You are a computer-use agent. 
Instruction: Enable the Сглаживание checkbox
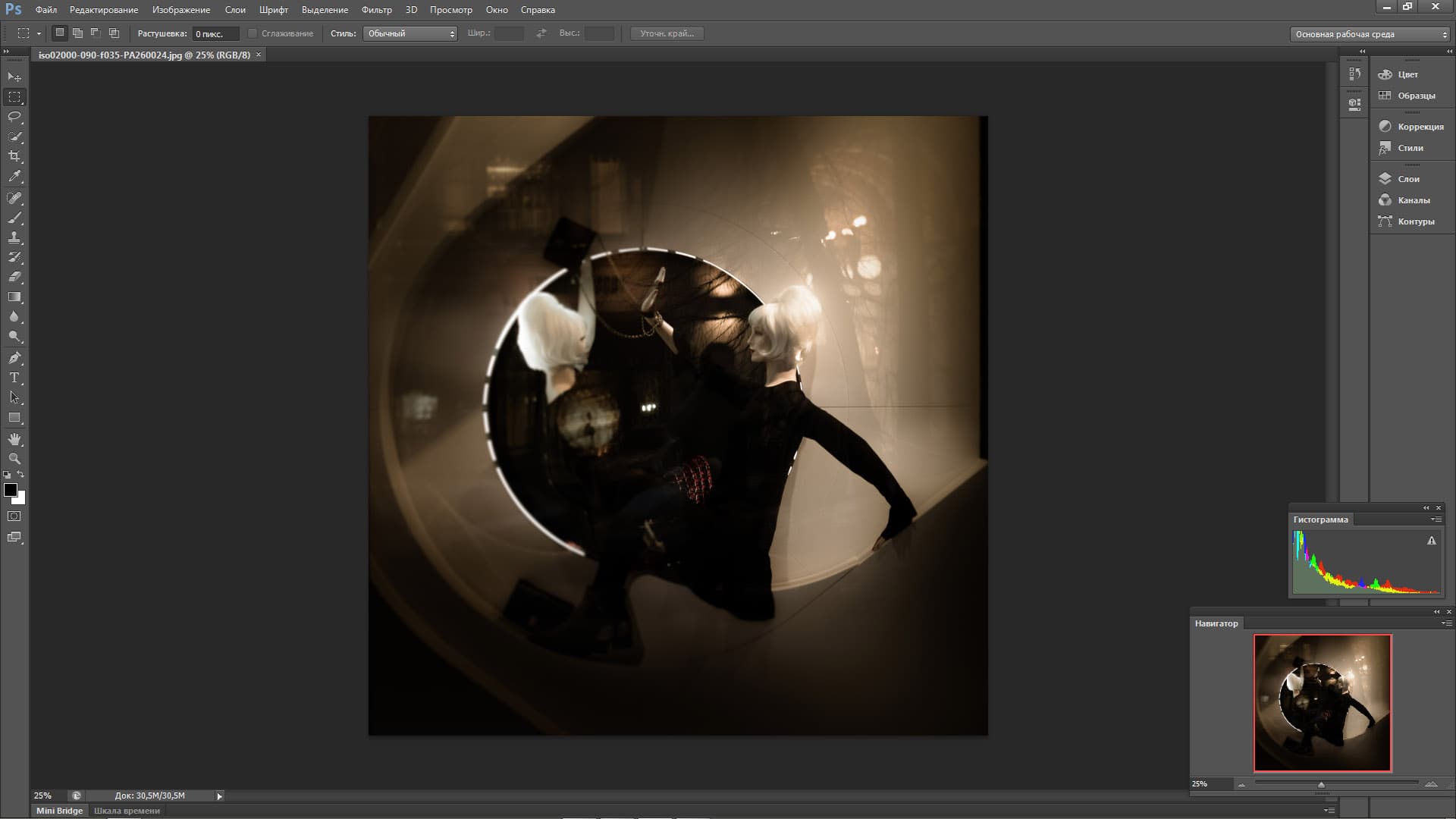tap(253, 33)
